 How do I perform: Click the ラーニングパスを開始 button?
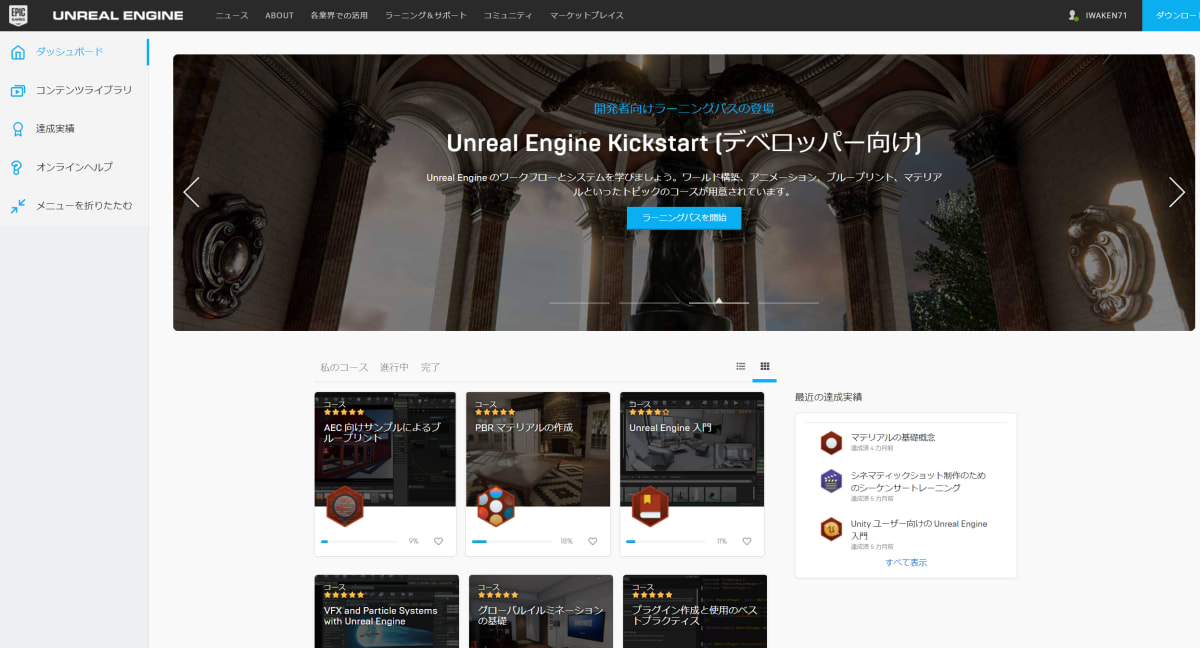[x=684, y=217]
